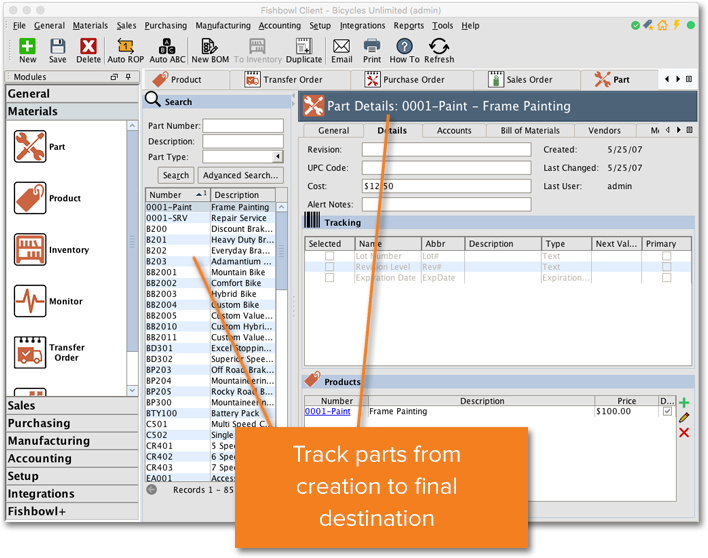708x558 pixels.
Task: Edit product with pencil icon
Action: click(x=684, y=418)
